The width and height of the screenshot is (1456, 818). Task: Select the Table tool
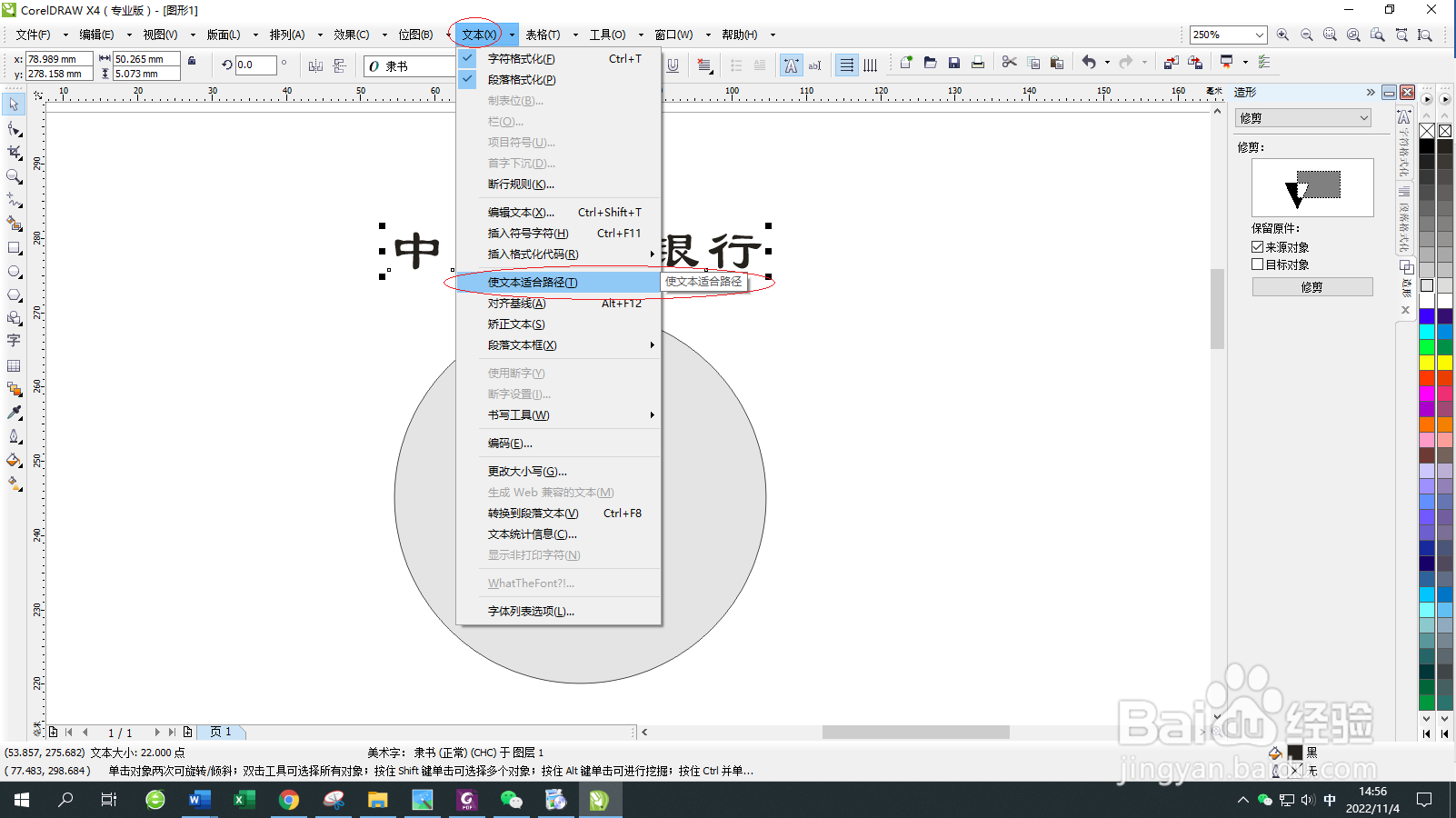pos(14,365)
